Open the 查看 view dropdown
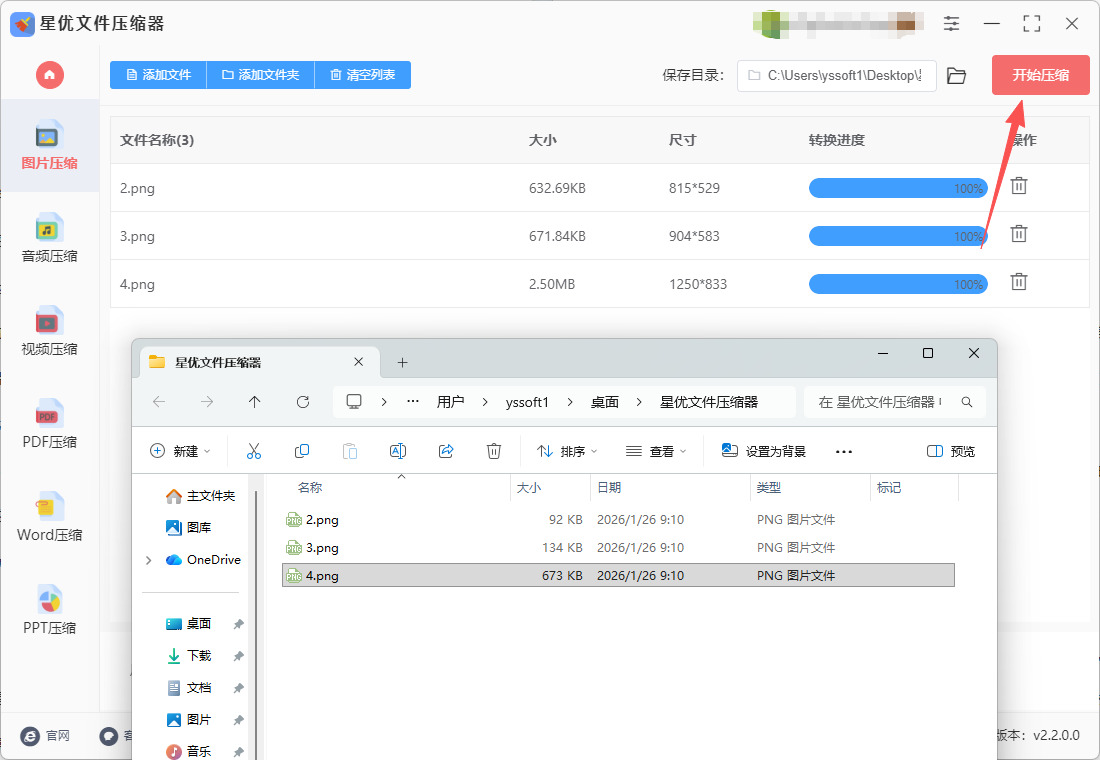1100x760 pixels. (655, 452)
